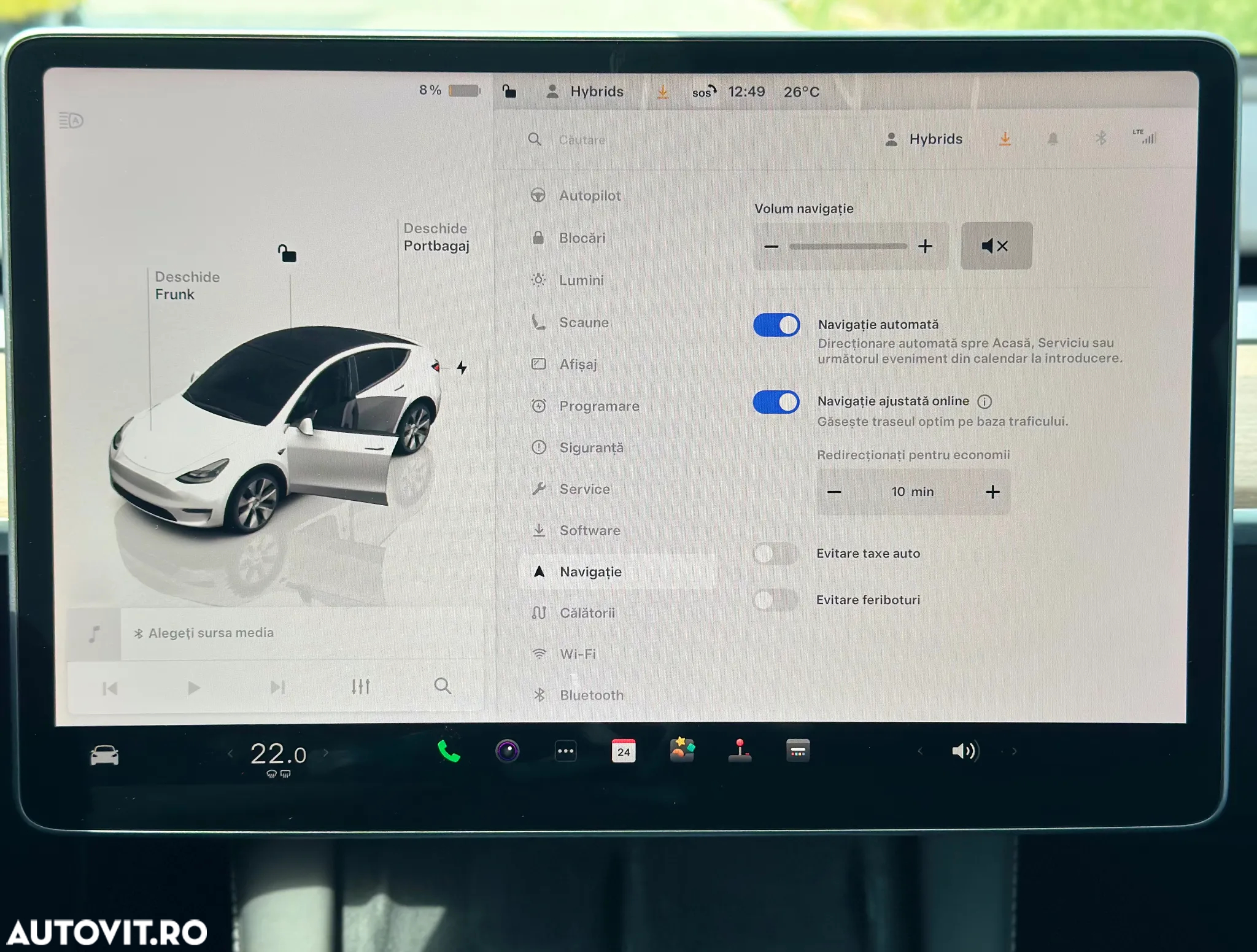1257x952 pixels.
Task: Mute navigation volume with speaker icon
Action: click(996, 246)
